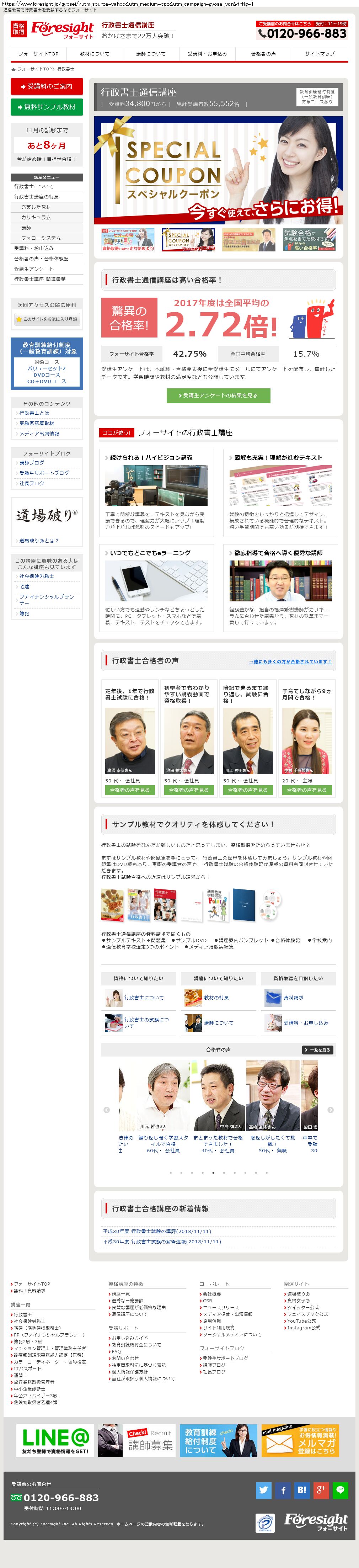359x1568 pixels.
Task: Click the small SPECIAL COUPON thumbnail
Action: pyautogui.click(x=188, y=239)
